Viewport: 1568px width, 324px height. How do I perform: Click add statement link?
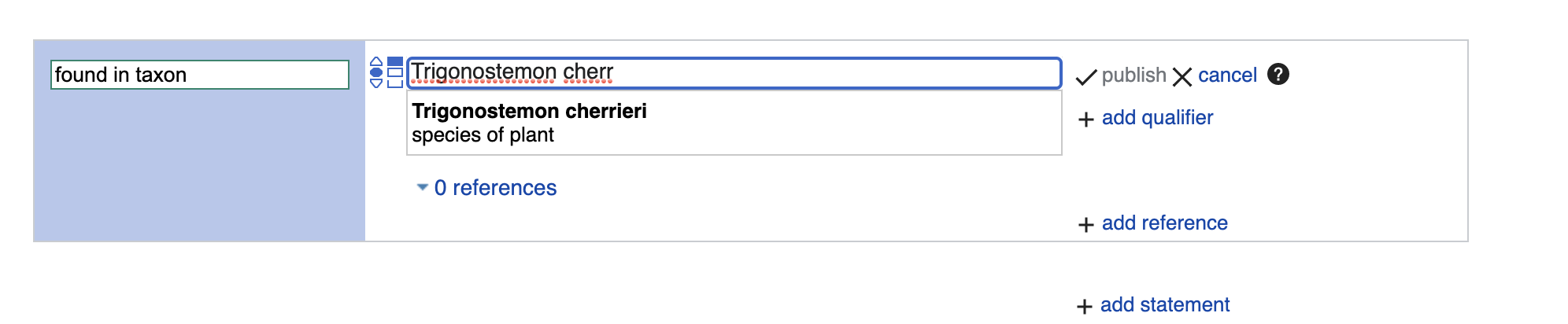tap(1164, 304)
